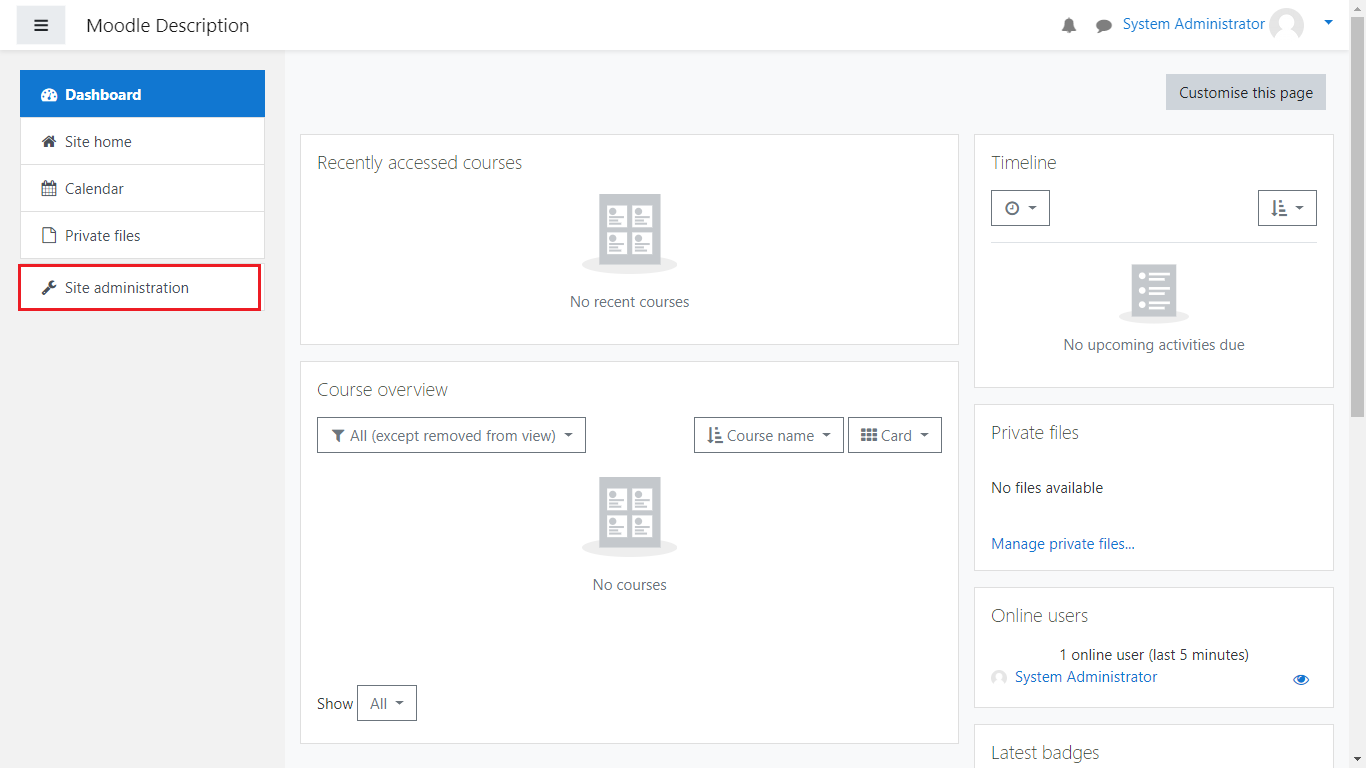Click the Private files page icon
The height and width of the screenshot is (768, 1366).
coord(48,236)
